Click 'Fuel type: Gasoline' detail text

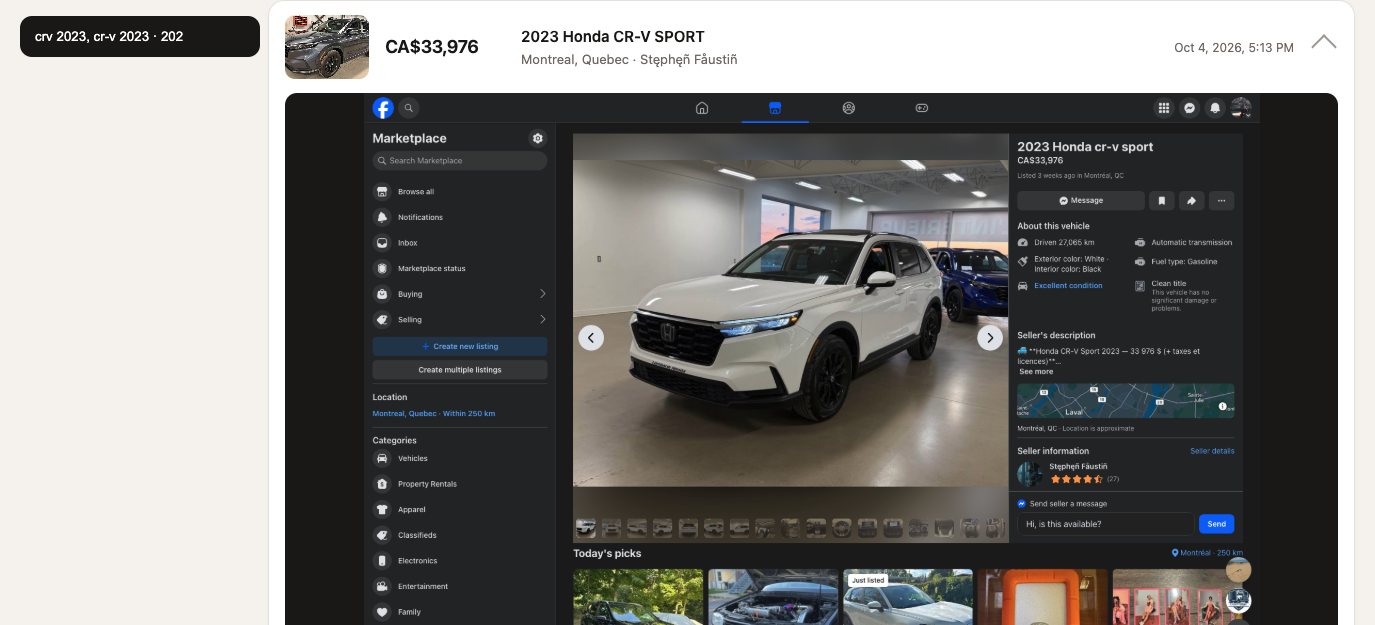[x=1185, y=262]
